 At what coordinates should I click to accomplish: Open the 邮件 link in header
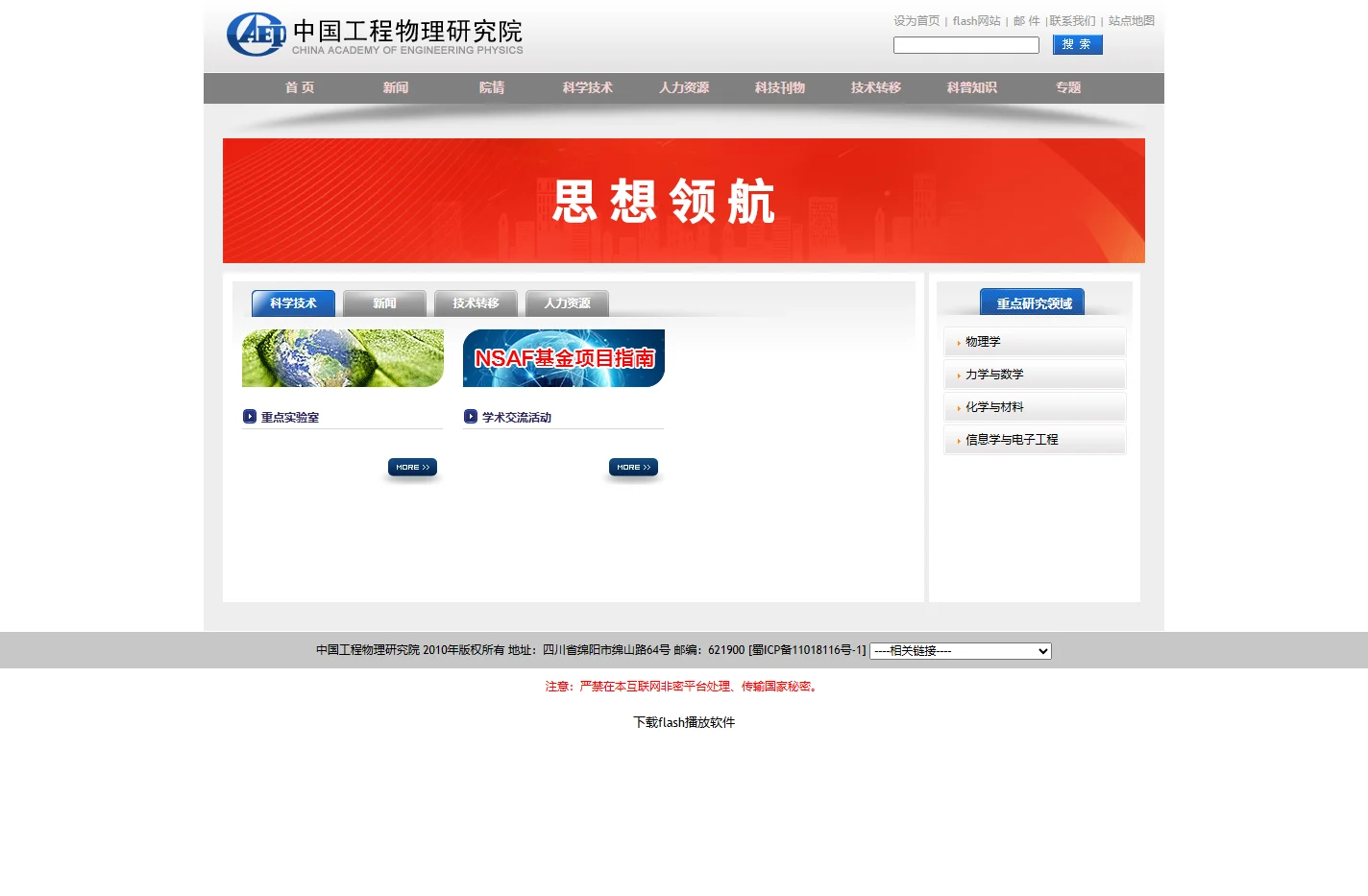coord(1027,21)
